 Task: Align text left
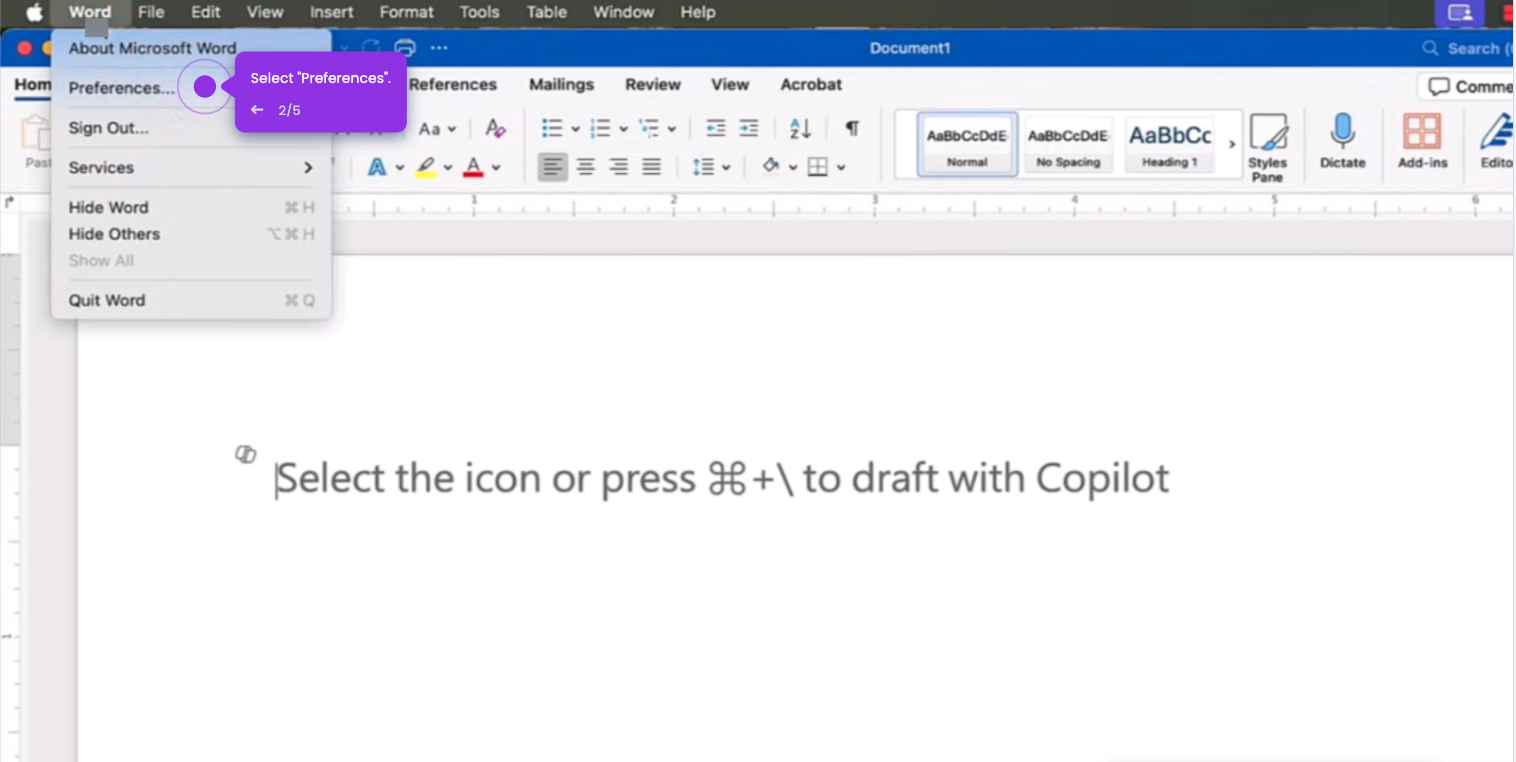coord(553,167)
